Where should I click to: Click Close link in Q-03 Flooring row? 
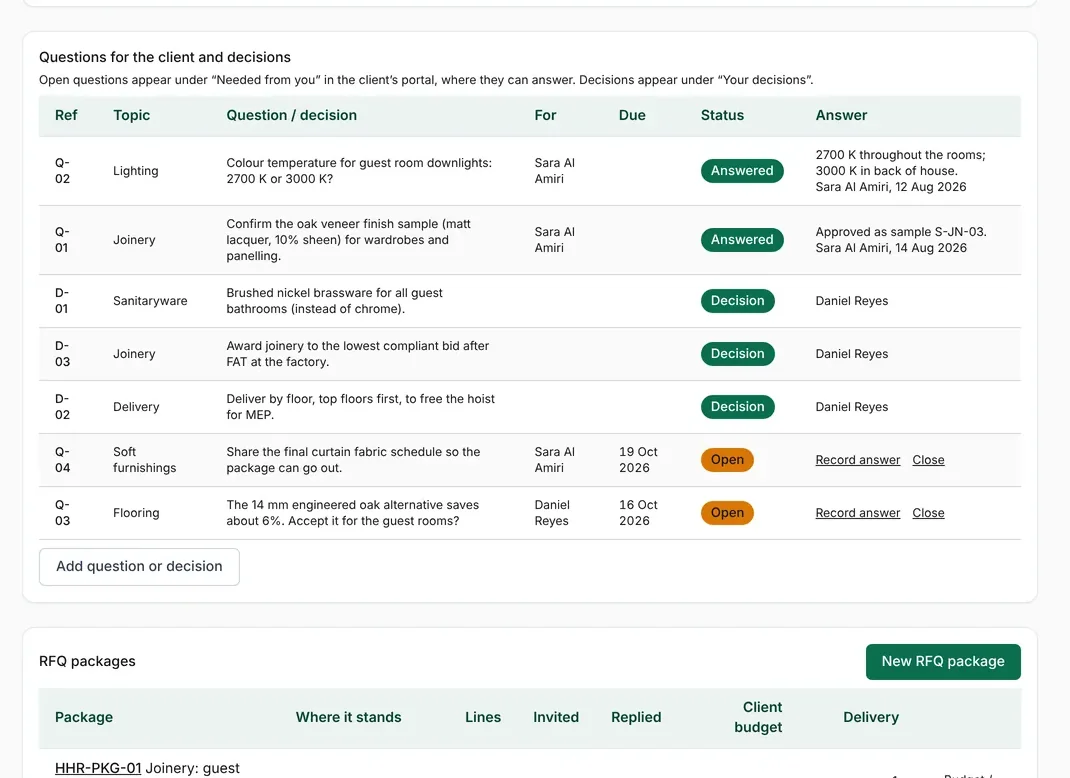point(928,513)
